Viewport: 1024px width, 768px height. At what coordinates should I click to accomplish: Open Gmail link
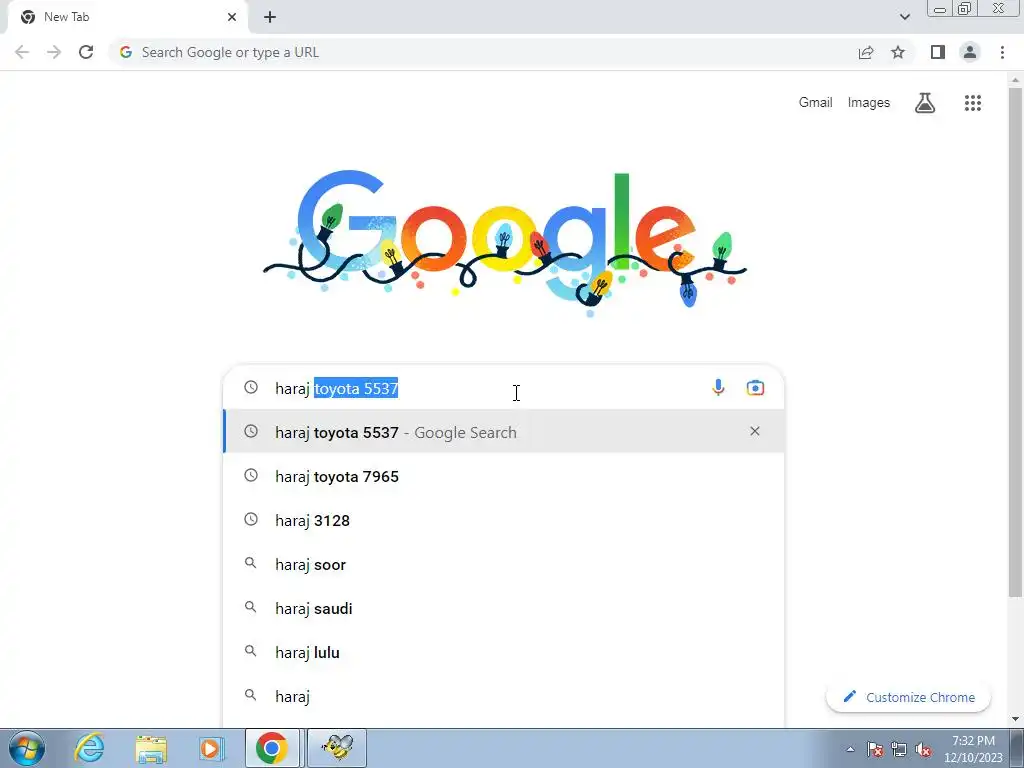(815, 103)
